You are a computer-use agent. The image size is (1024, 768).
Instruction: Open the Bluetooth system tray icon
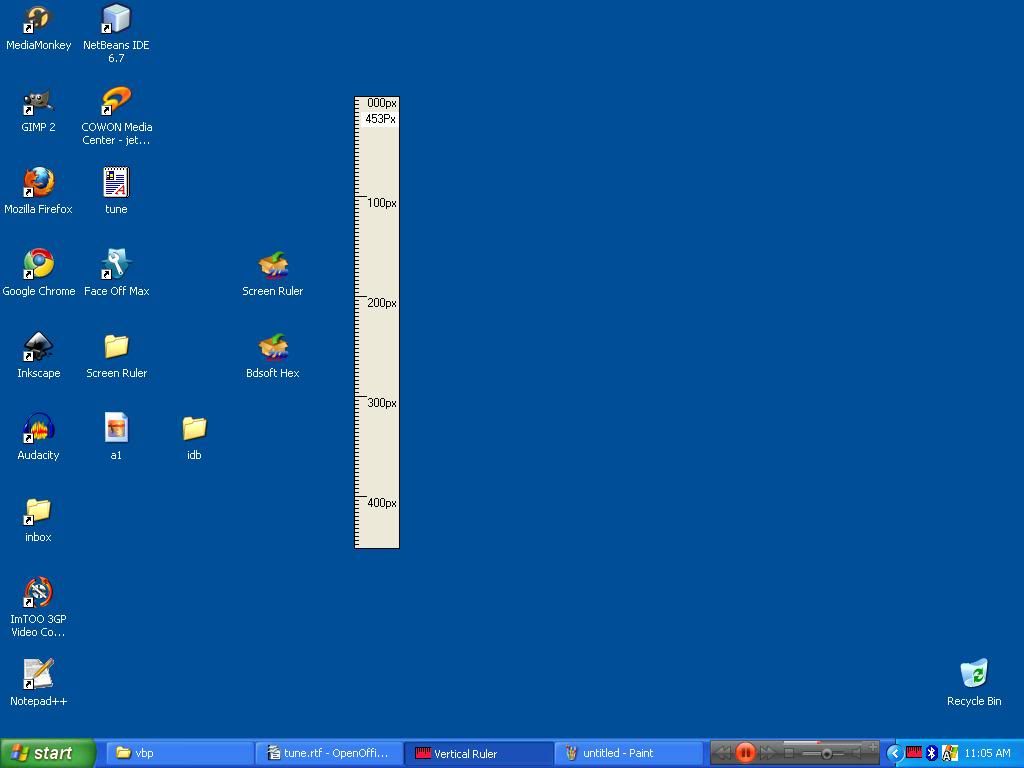[x=931, y=753]
